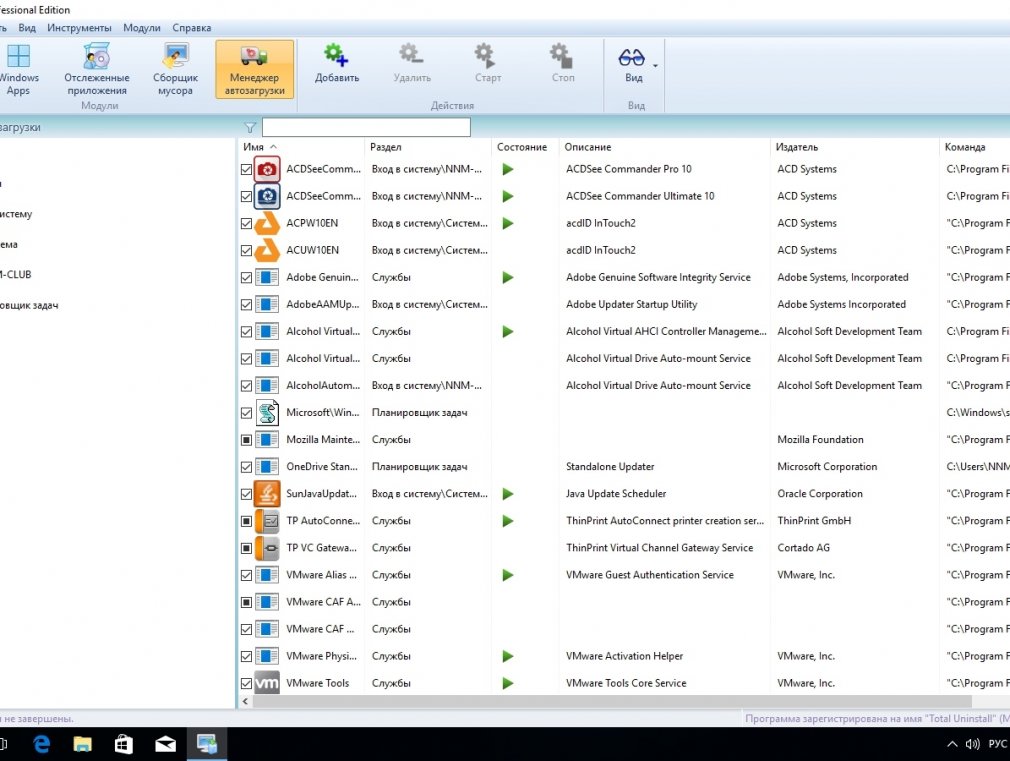Sort by the Состояние column header
This screenshot has width=1010, height=761.
tap(524, 147)
